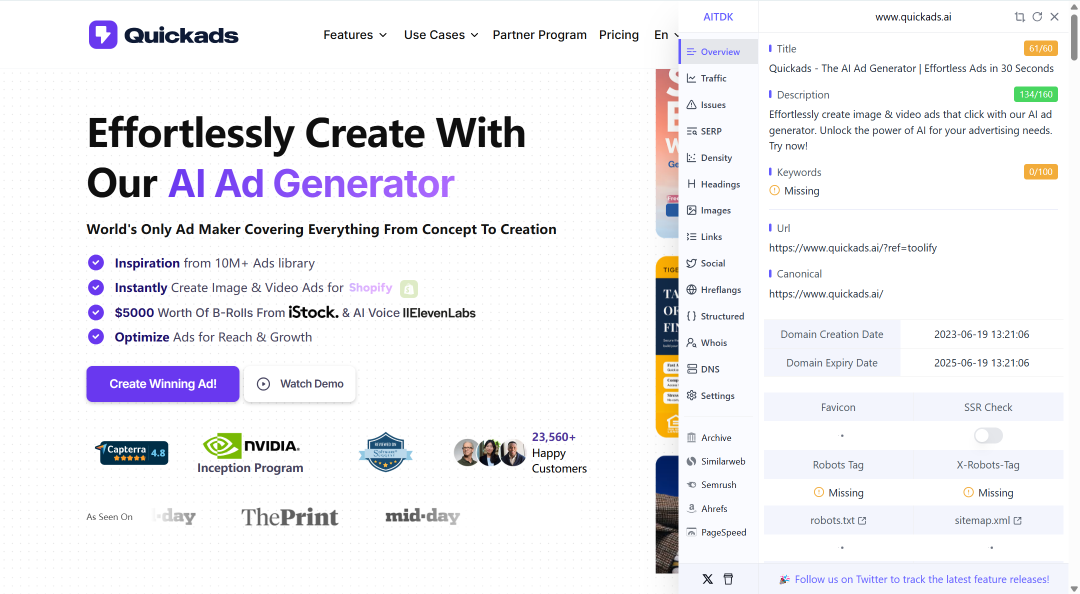Open sitemap.xml link

pos(988,520)
